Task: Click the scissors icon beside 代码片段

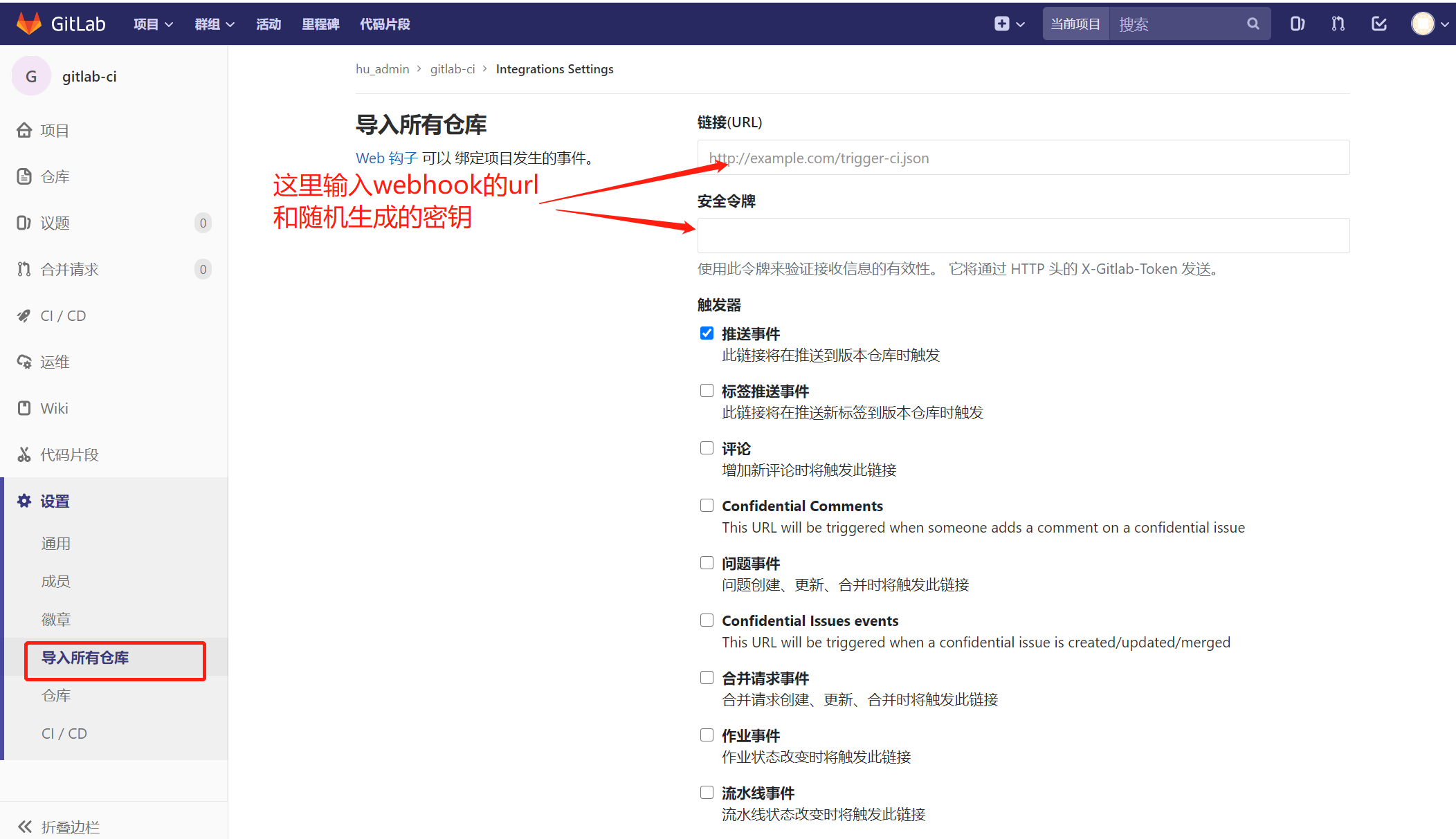Action: point(24,454)
